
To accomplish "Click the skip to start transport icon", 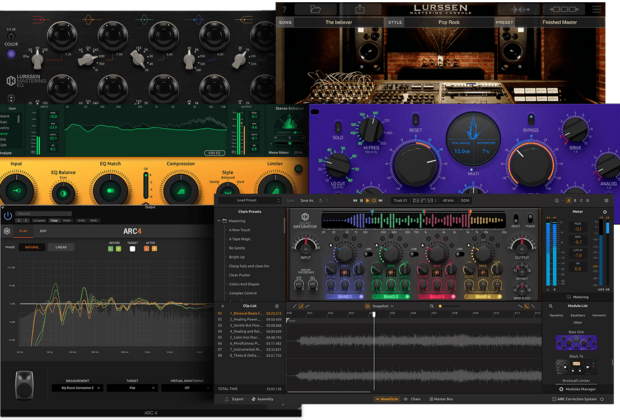I will coord(355,201).
